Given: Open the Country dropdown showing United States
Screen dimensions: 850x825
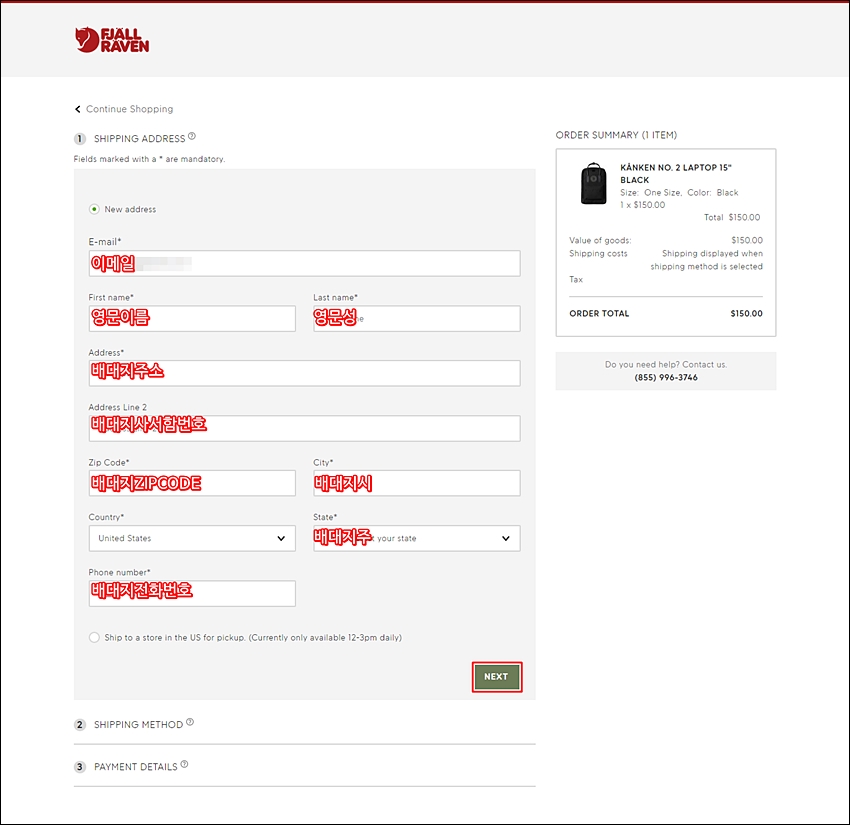Looking at the screenshot, I should (192, 538).
